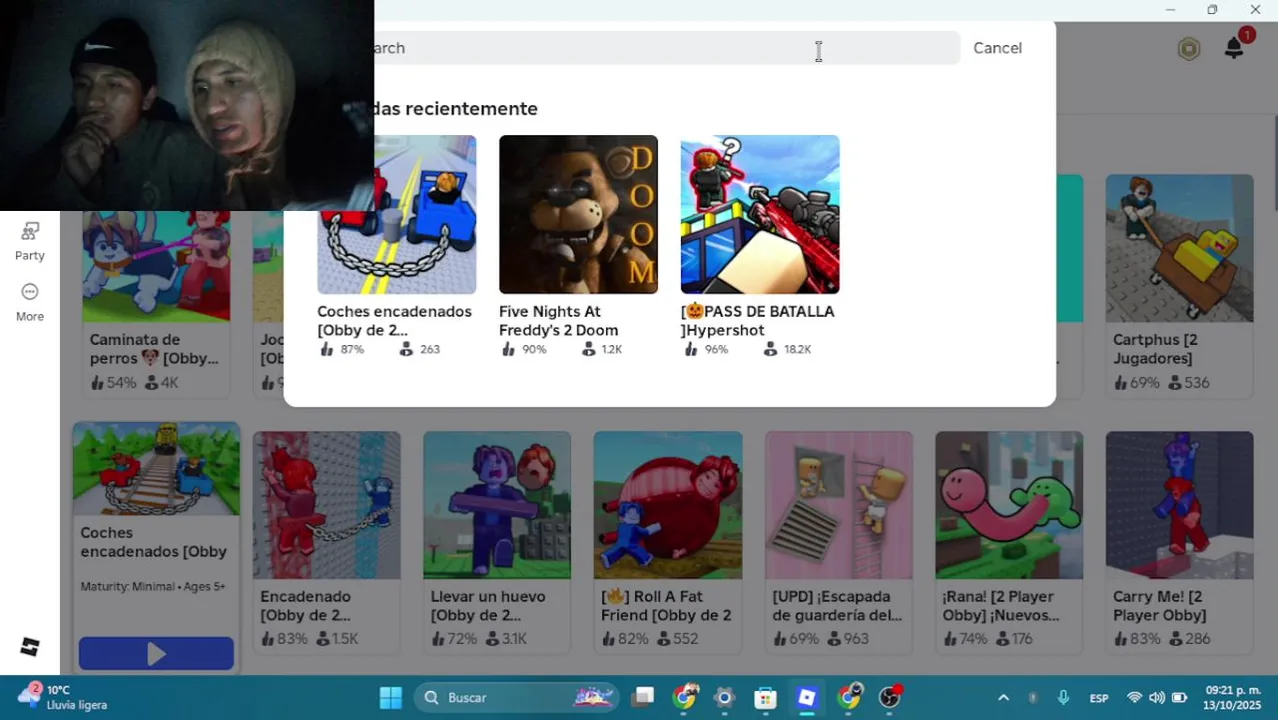Open the clock showing 09:21 p. m.

[x=1233, y=697]
